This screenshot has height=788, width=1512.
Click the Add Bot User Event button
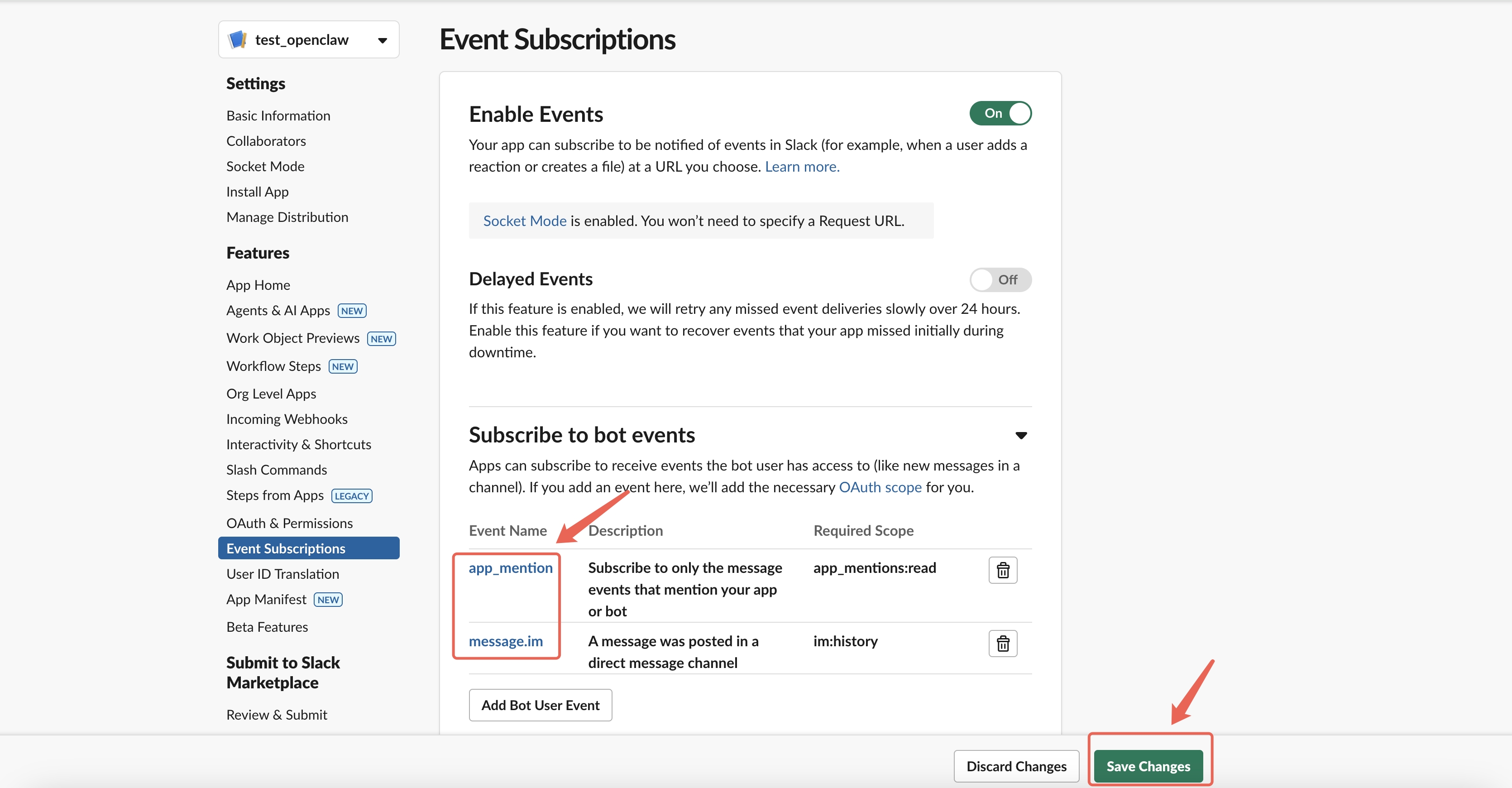(541, 705)
